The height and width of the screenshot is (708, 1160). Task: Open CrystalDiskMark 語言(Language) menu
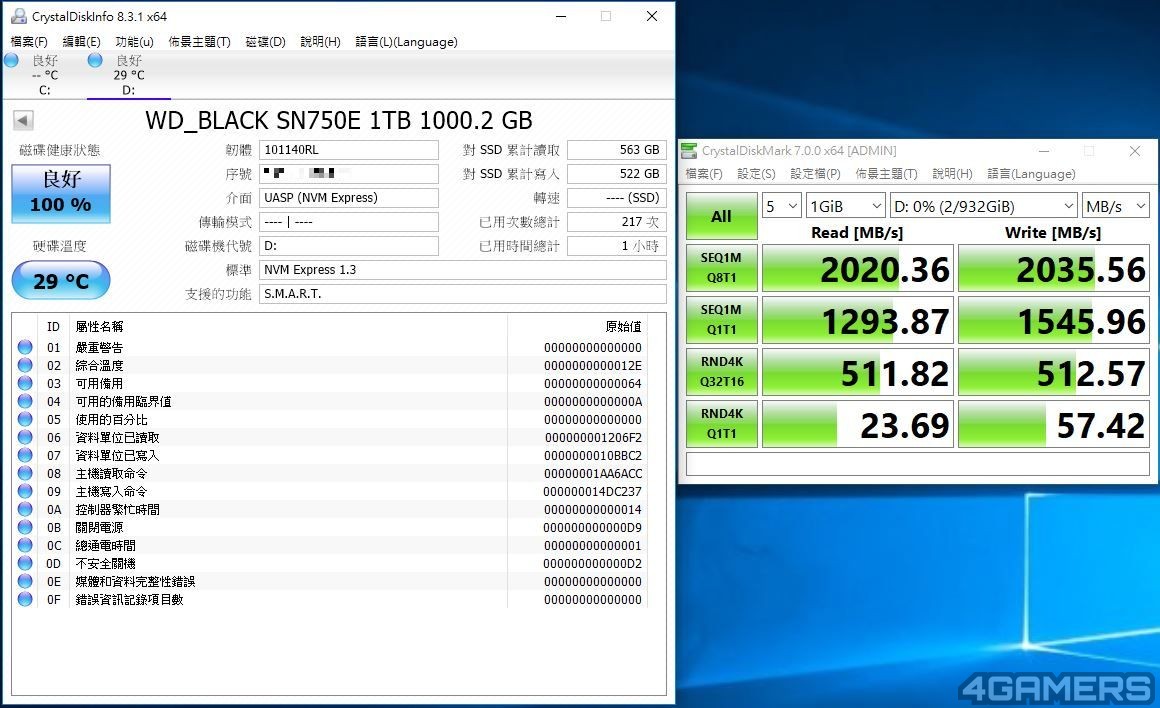(1031, 174)
